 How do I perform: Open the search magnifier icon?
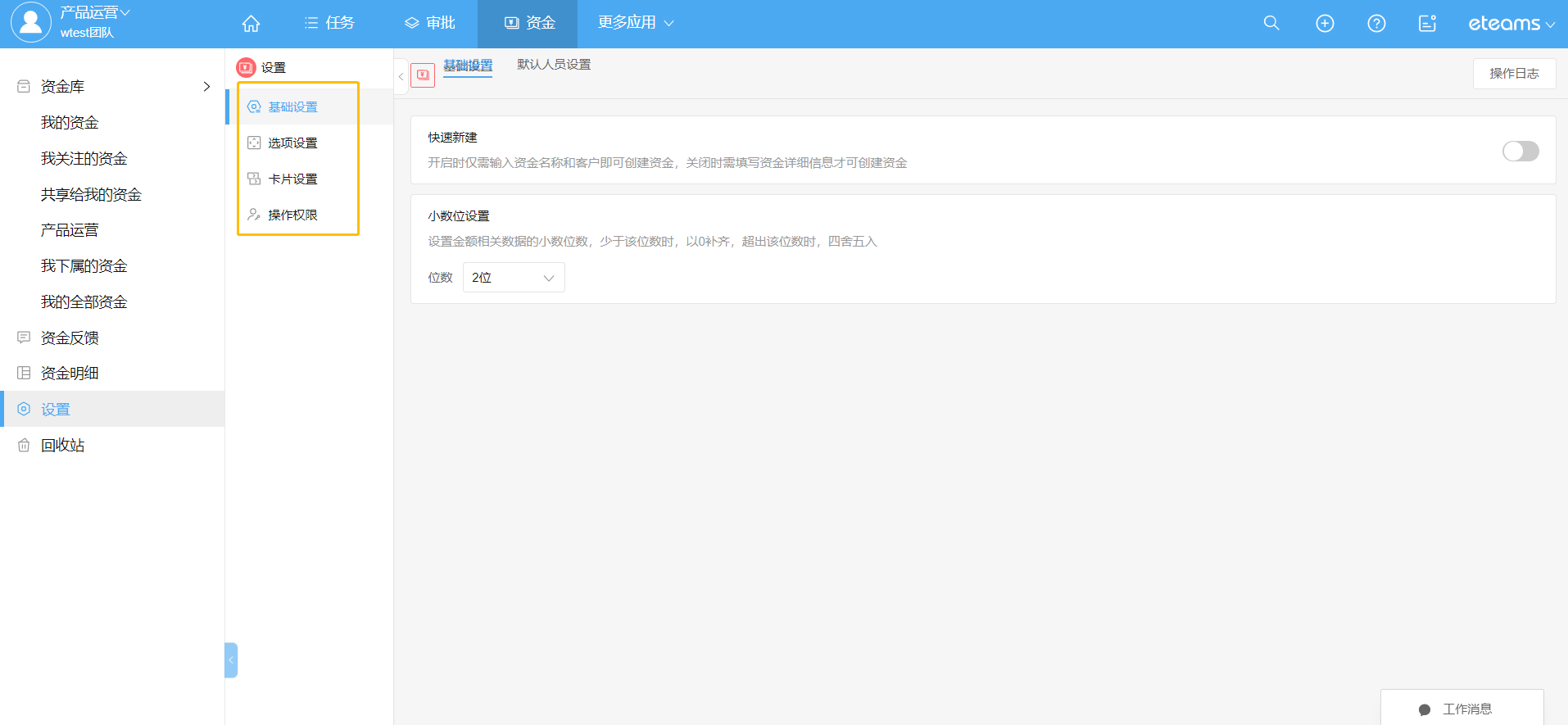click(x=1271, y=24)
